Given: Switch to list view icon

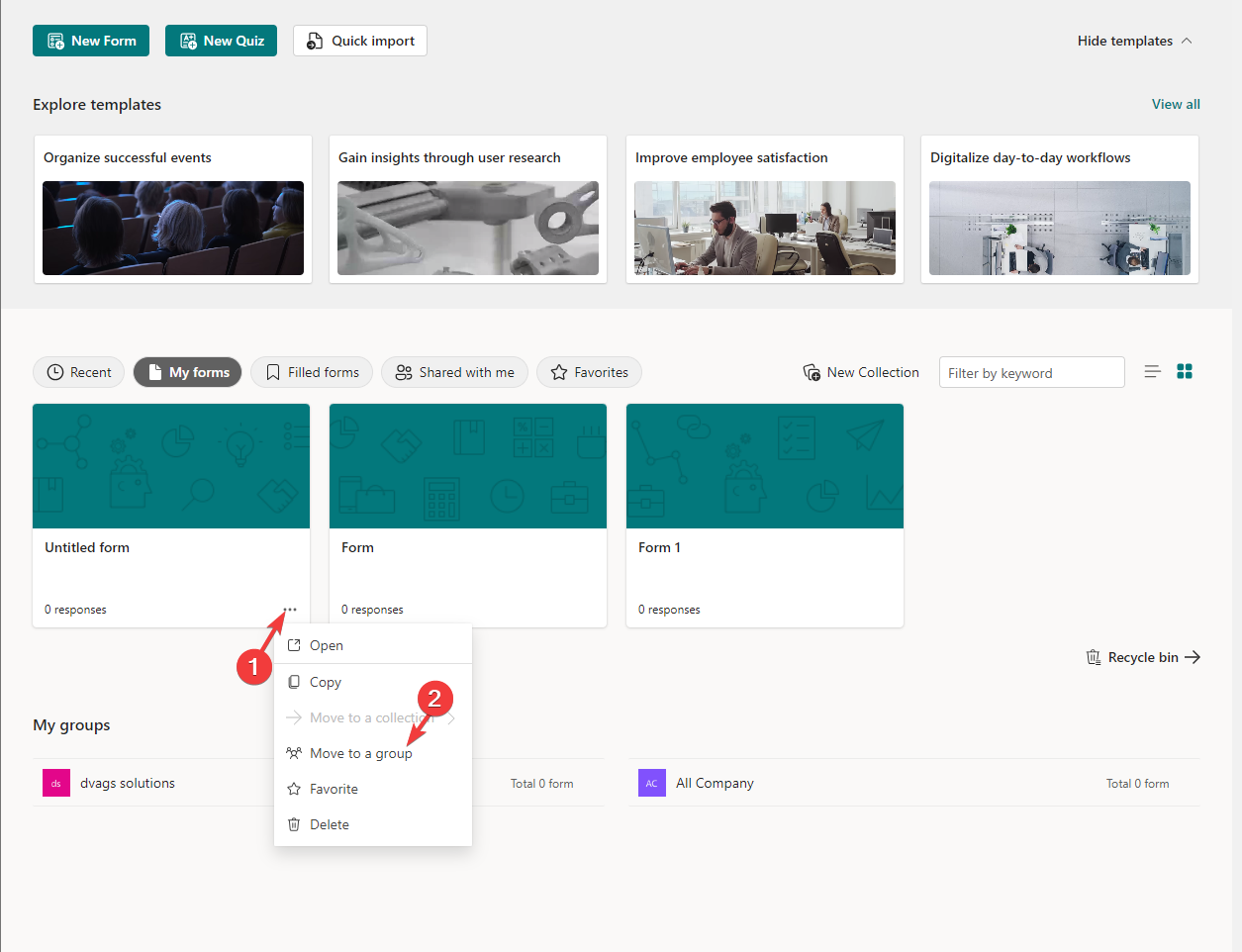Looking at the screenshot, I should [1152, 371].
